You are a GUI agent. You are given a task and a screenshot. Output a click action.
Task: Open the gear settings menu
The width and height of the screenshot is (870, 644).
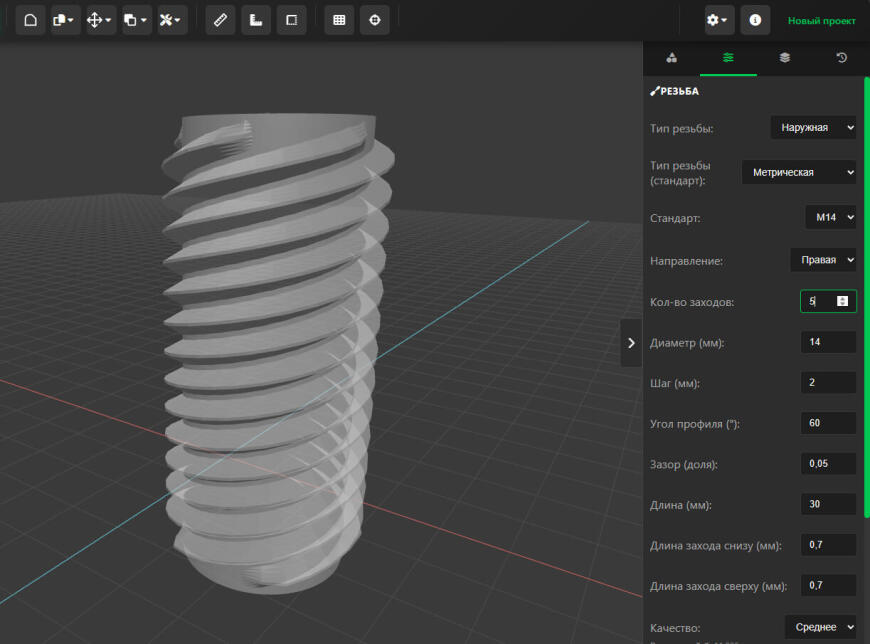coord(720,21)
